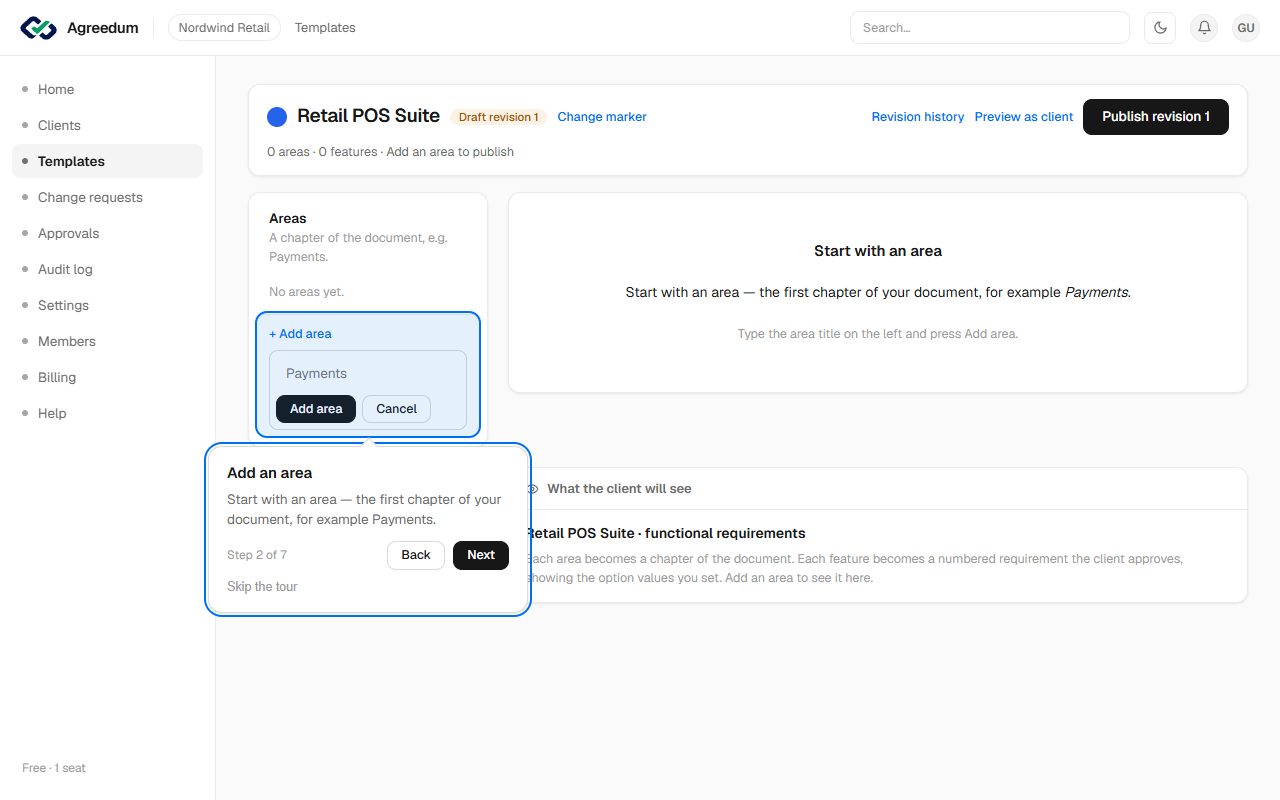The image size is (1280, 800).
Task: Go to Home in the sidebar
Action: 107,89
